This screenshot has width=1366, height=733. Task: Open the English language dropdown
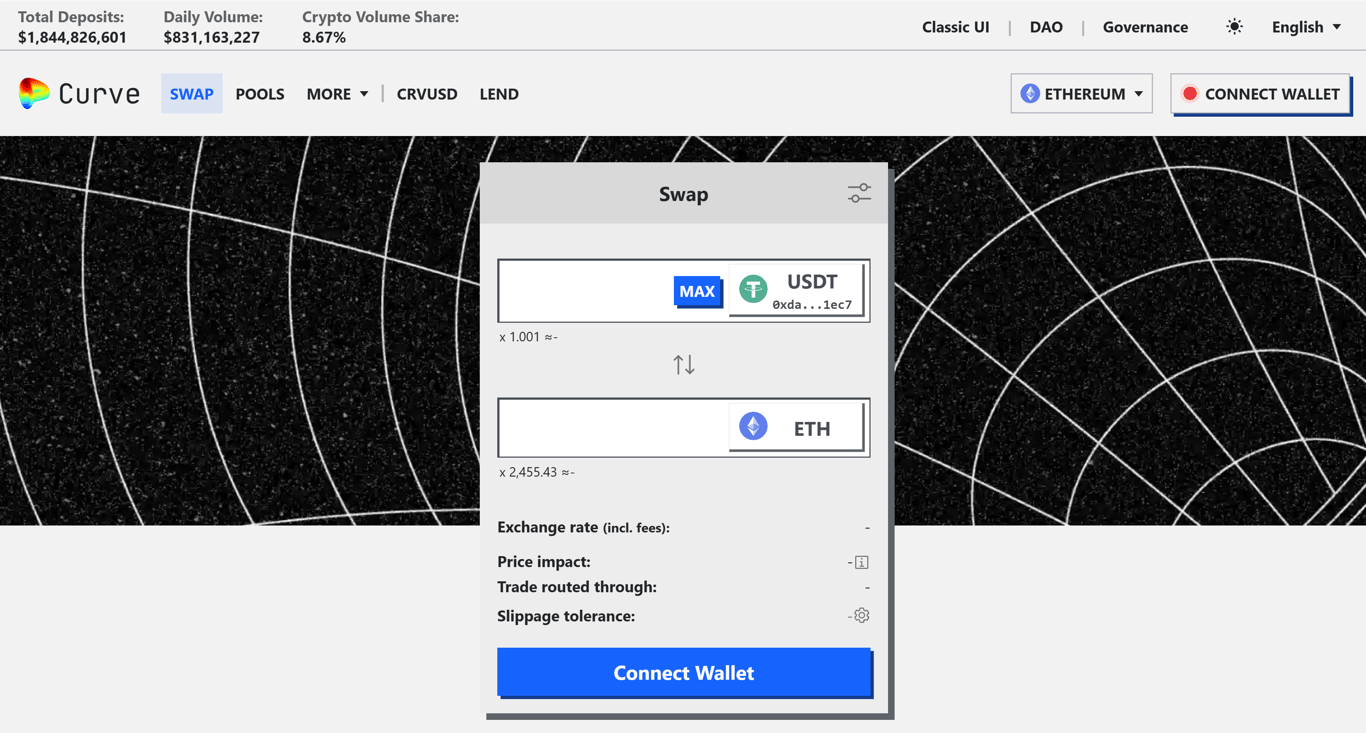coord(1306,27)
